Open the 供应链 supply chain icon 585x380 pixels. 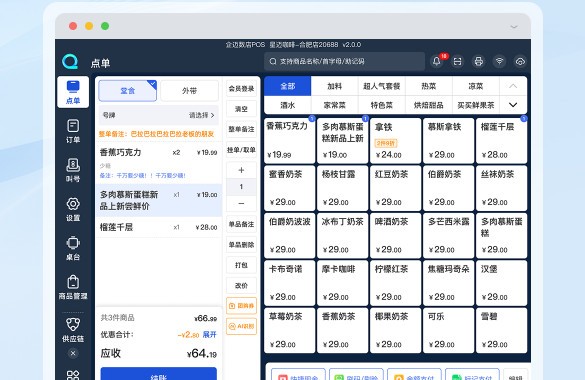pos(73,330)
